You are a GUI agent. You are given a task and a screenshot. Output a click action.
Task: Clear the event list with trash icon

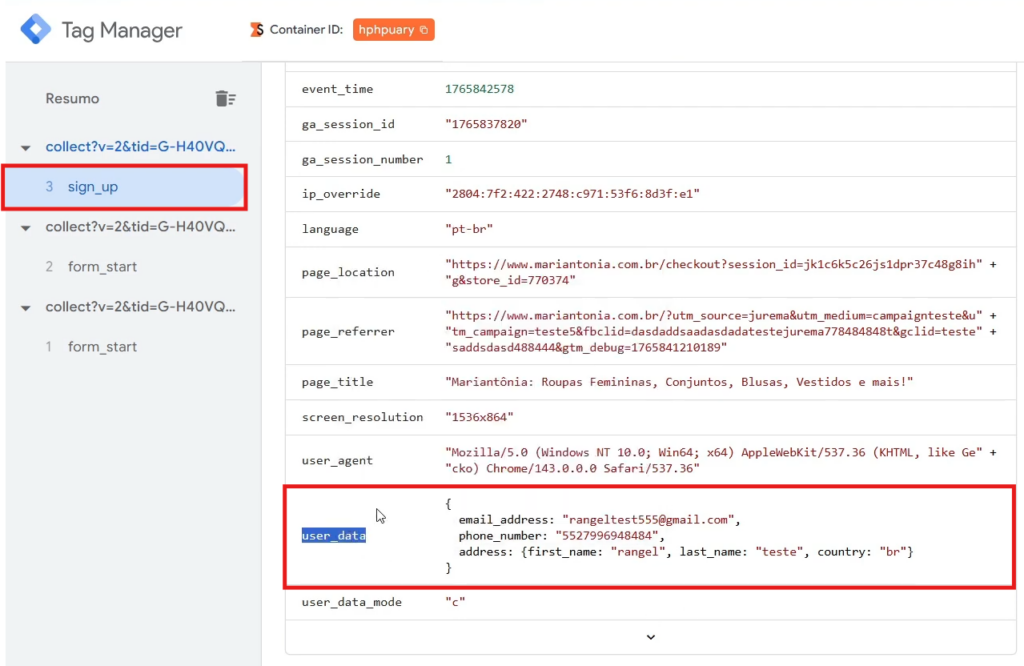coord(226,98)
